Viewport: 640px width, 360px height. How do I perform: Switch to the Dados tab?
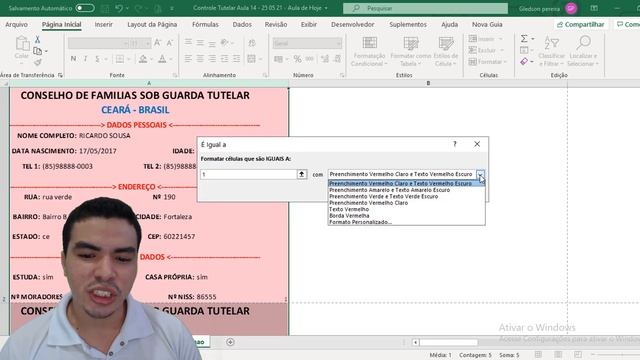(x=242, y=24)
